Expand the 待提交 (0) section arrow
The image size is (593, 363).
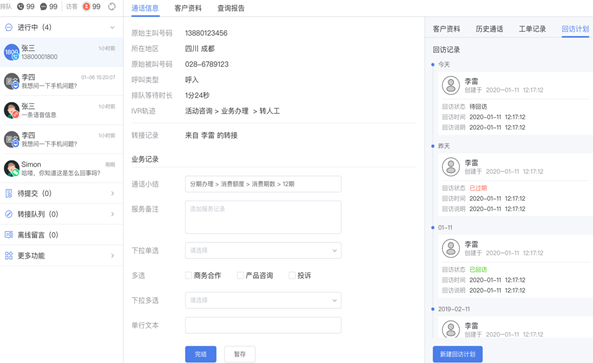tap(112, 193)
